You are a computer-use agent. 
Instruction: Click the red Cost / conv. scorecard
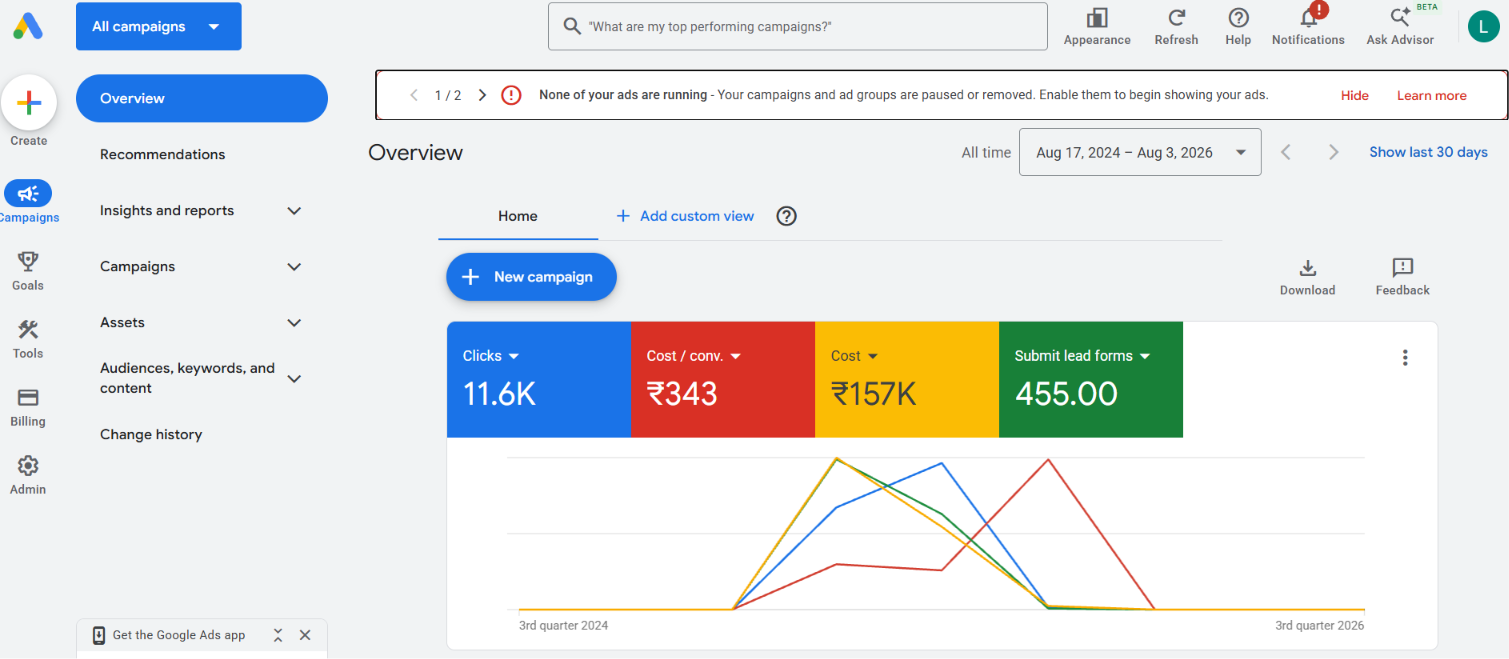coord(723,379)
